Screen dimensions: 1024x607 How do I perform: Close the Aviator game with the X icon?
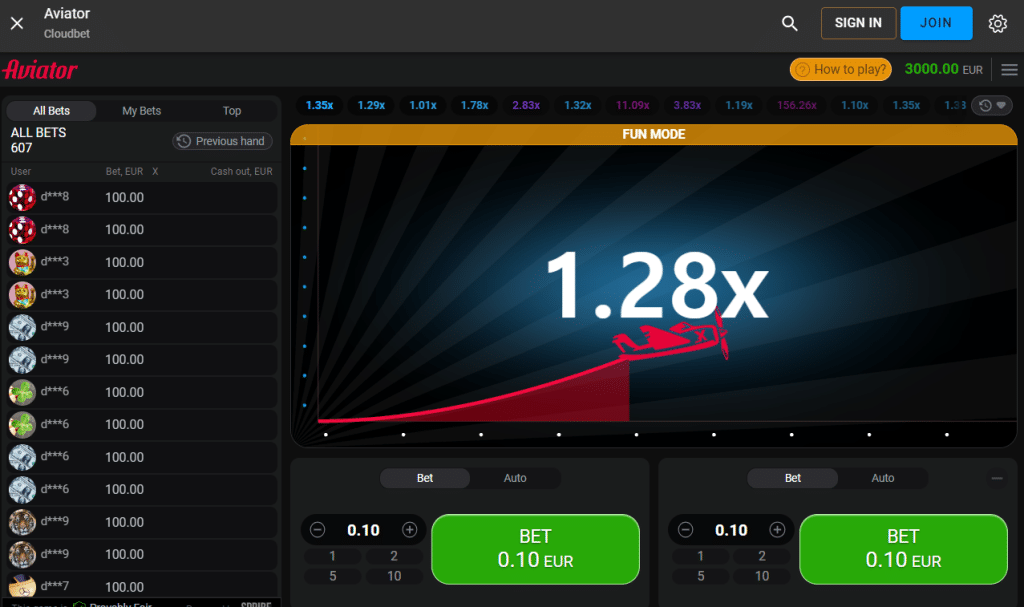[x=17, y=24]
